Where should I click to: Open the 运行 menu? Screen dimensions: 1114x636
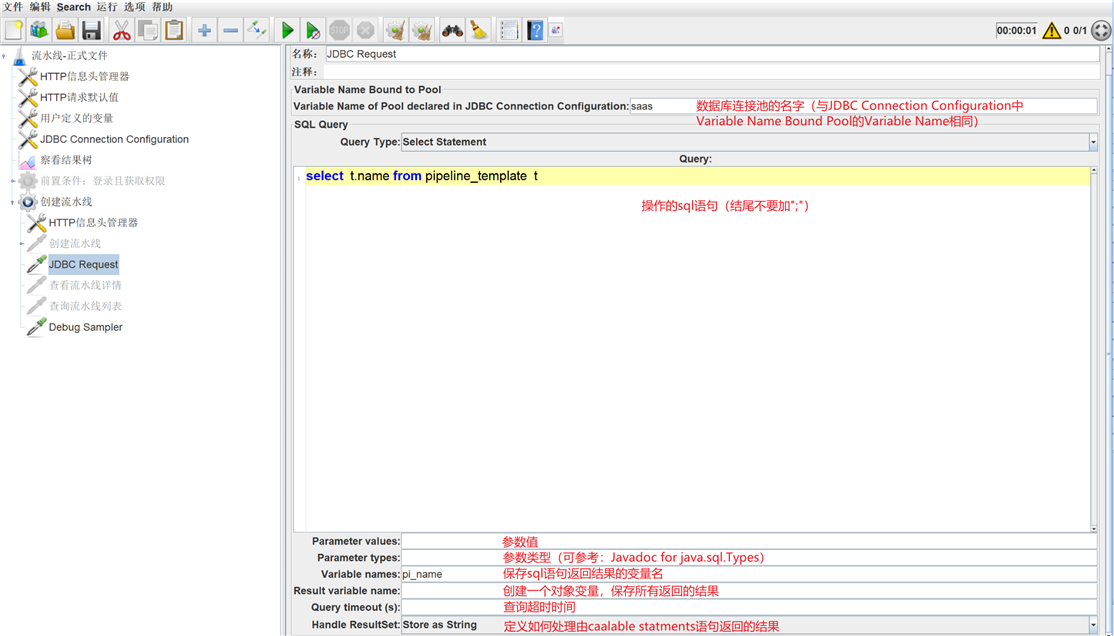[x=107, y=6]
